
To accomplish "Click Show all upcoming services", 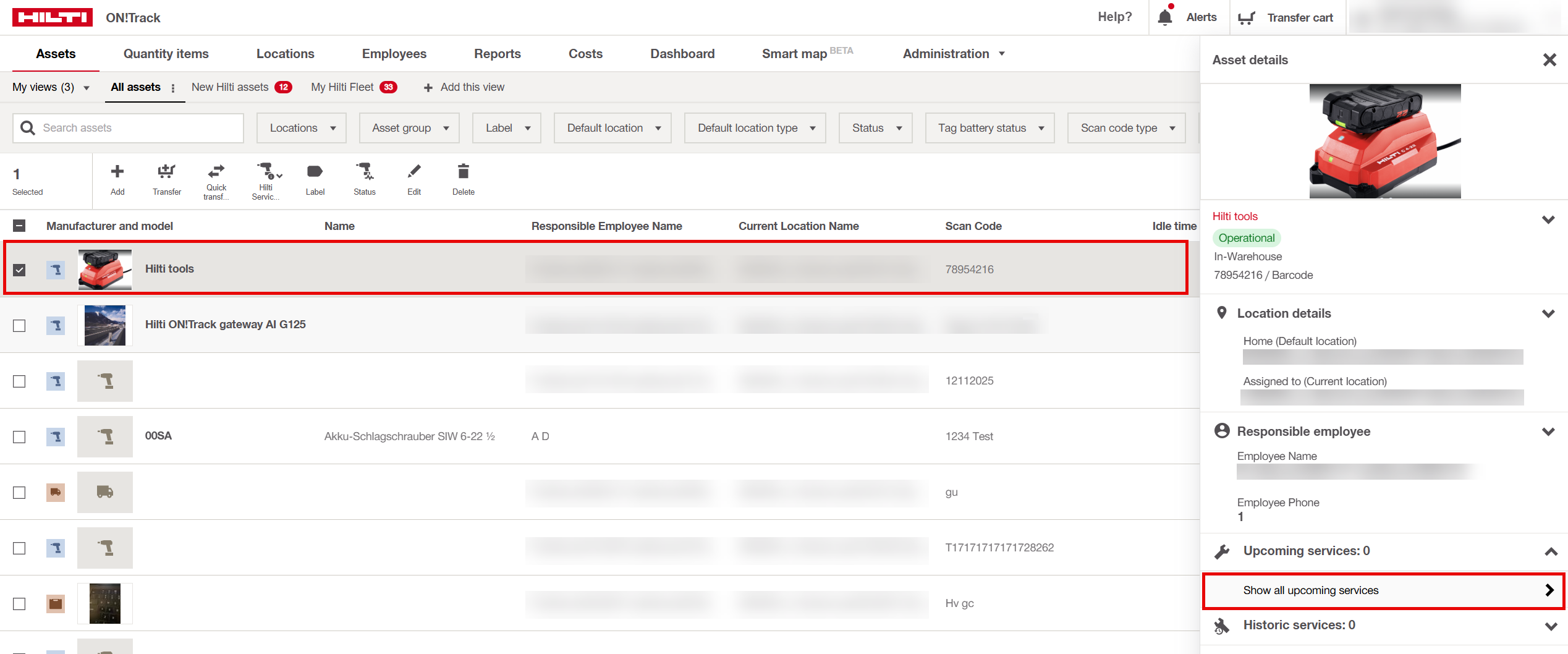I will click(1383, 590).
